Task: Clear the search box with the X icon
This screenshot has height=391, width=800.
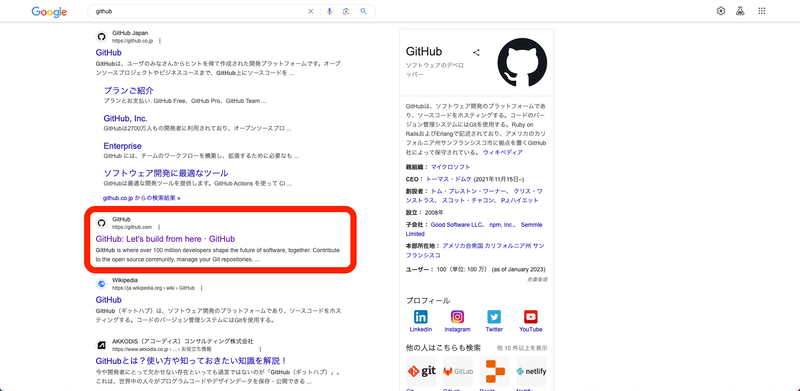Action: pyautogui.click(x=310, y=11)
